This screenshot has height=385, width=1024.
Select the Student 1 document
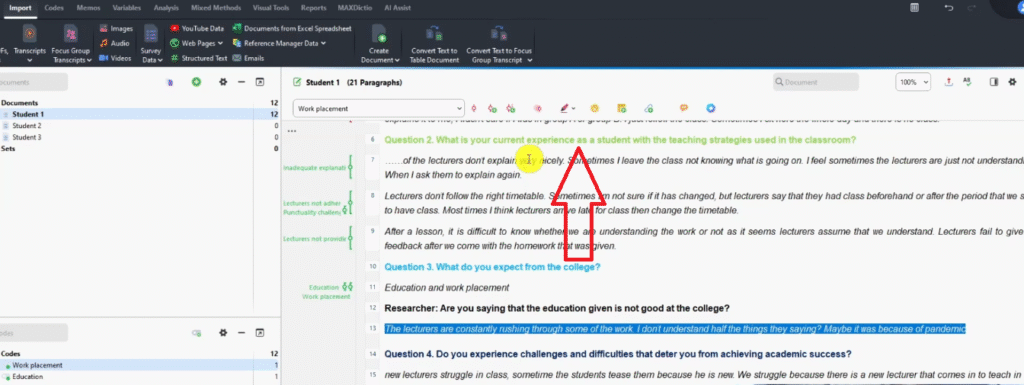tap(140, 114)
